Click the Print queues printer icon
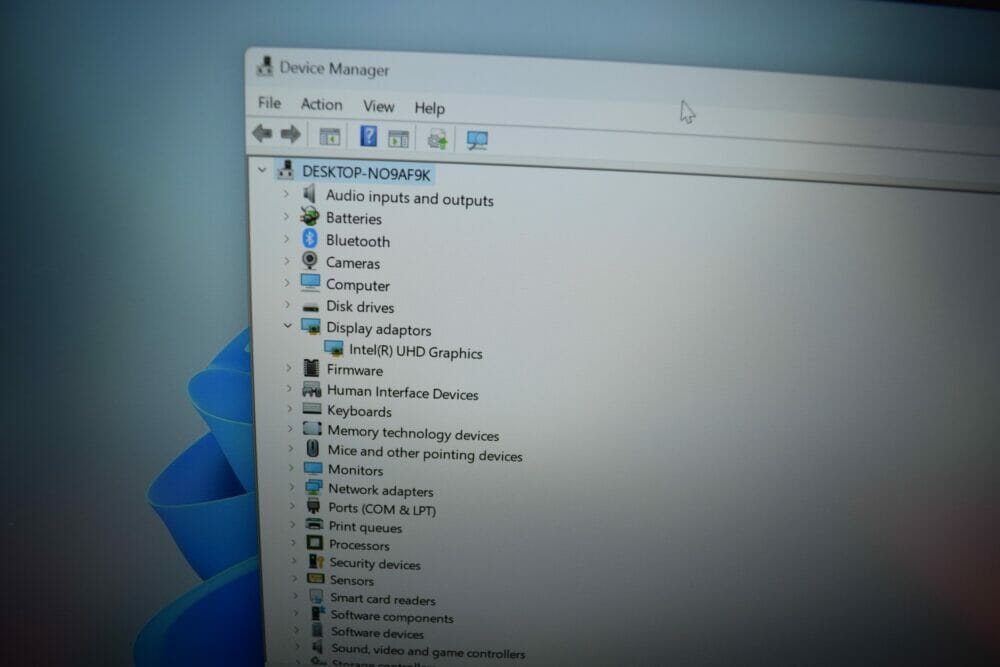Screen dimensions: 1000x667 coord(314,524)
